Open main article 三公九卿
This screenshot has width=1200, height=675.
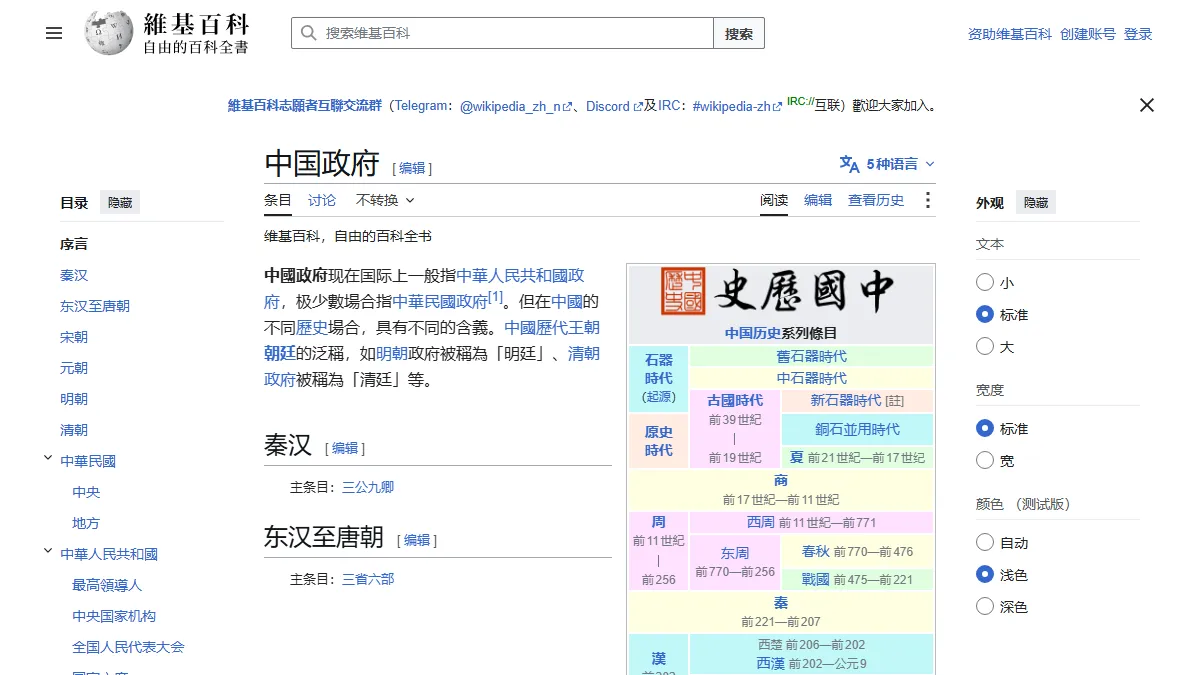pyautogui.click(x=368, y=488)
